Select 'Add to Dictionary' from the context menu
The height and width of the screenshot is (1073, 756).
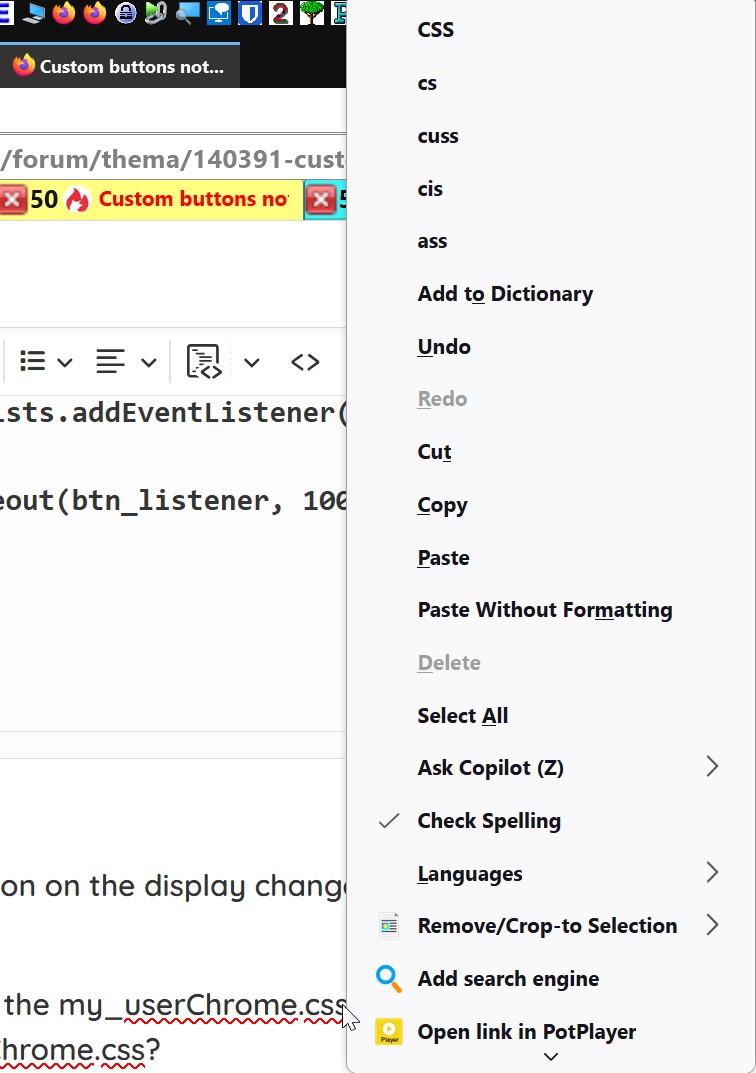tap(505, 294)
